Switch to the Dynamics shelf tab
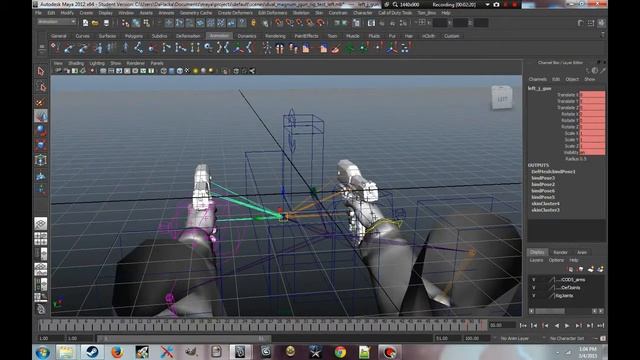 (x=247, y=36)
